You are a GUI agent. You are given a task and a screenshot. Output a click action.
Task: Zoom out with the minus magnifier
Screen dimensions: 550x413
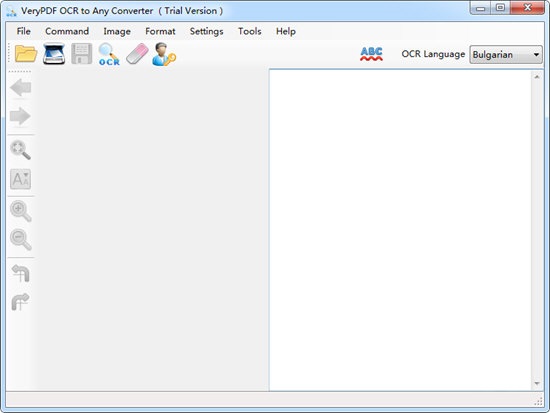click(21, 240)
